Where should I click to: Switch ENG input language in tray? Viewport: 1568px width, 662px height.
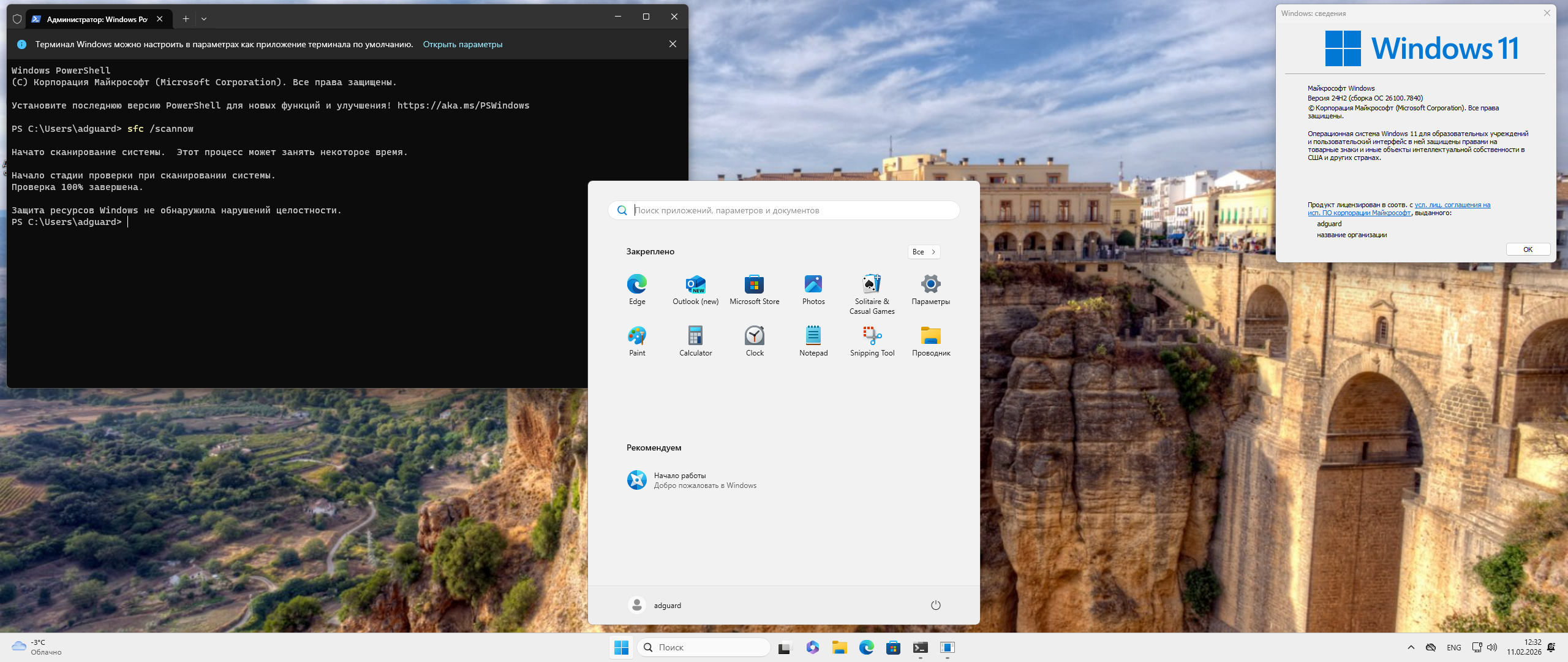click(1453, 647)
